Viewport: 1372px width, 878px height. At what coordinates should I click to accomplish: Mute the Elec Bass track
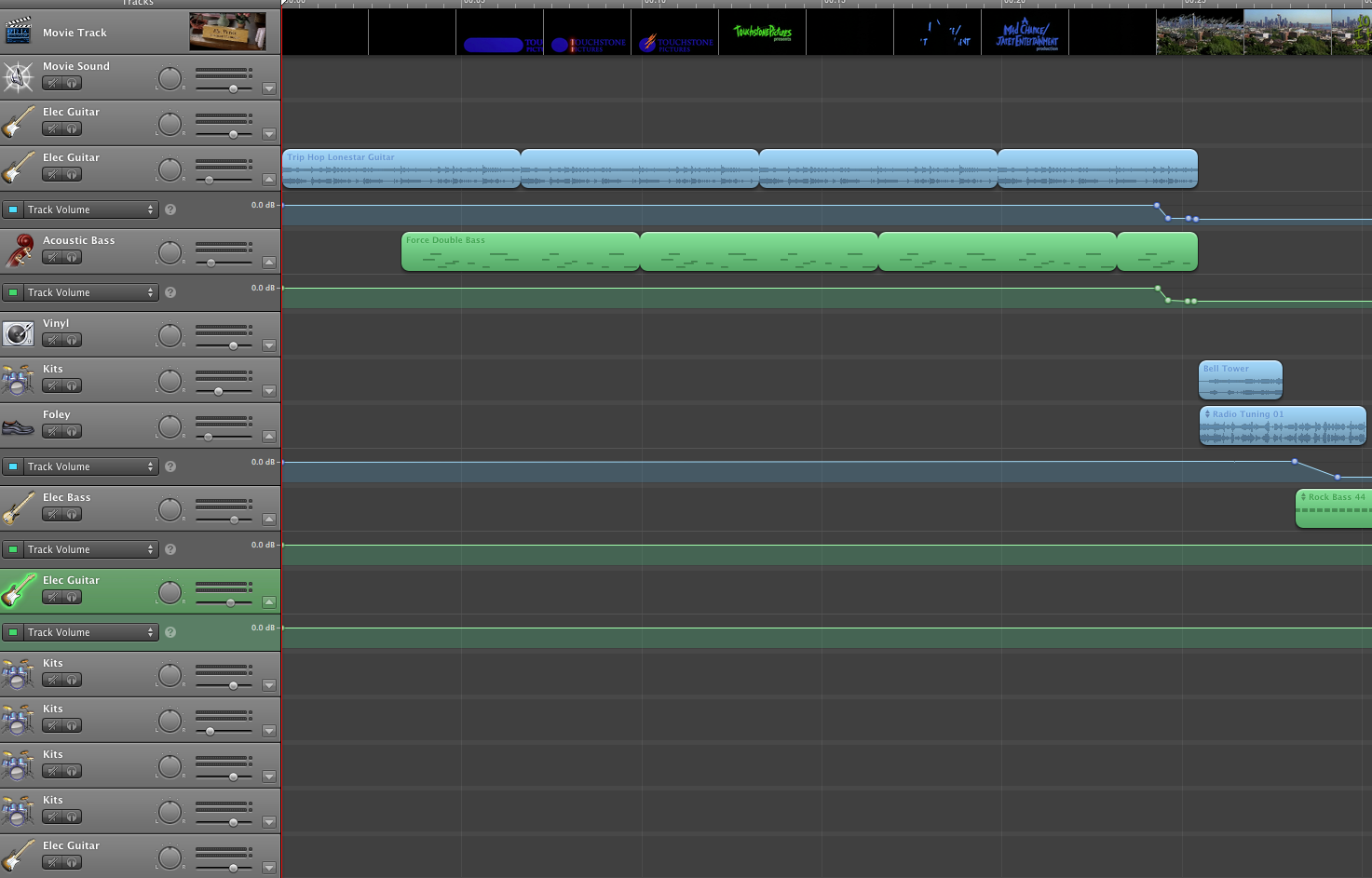tap(52, 514)
